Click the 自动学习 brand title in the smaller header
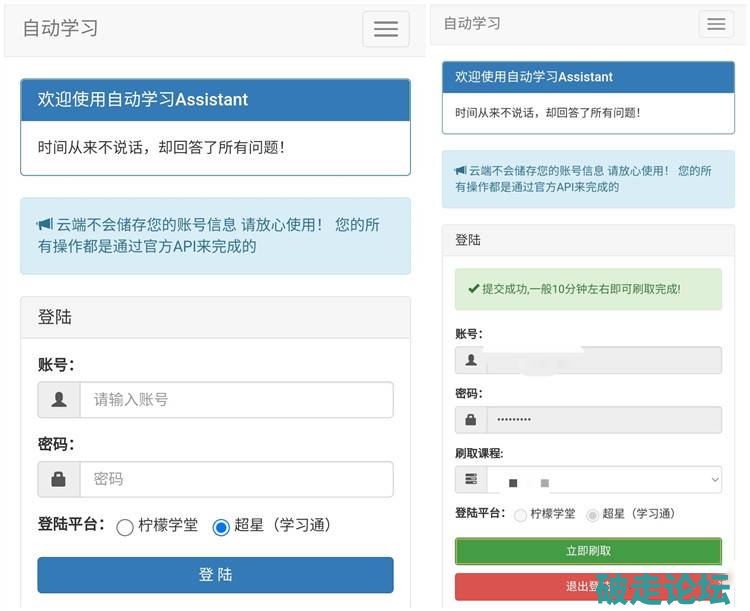The height and width of the screenshot is (611, 750). point(472,24)
